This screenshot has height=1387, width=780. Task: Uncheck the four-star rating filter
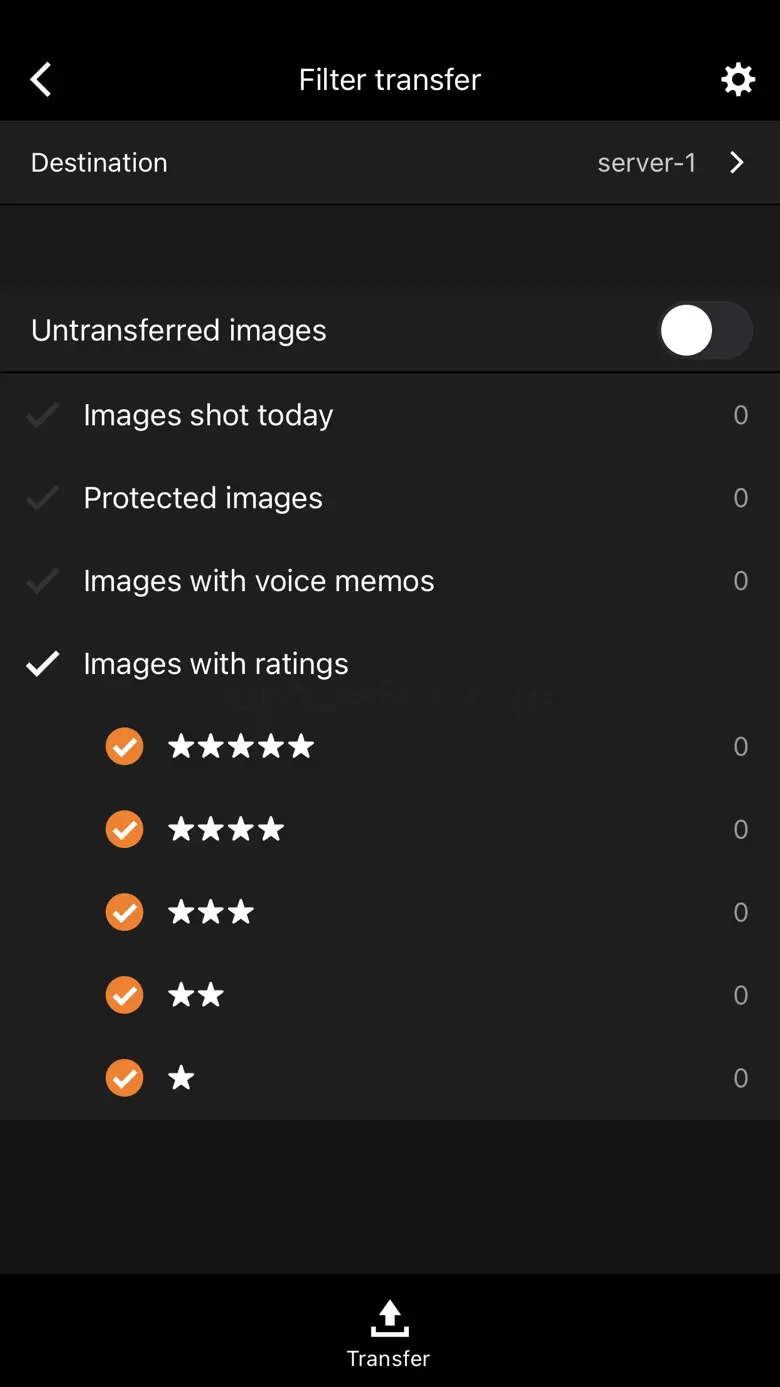[x=125, y=829]
